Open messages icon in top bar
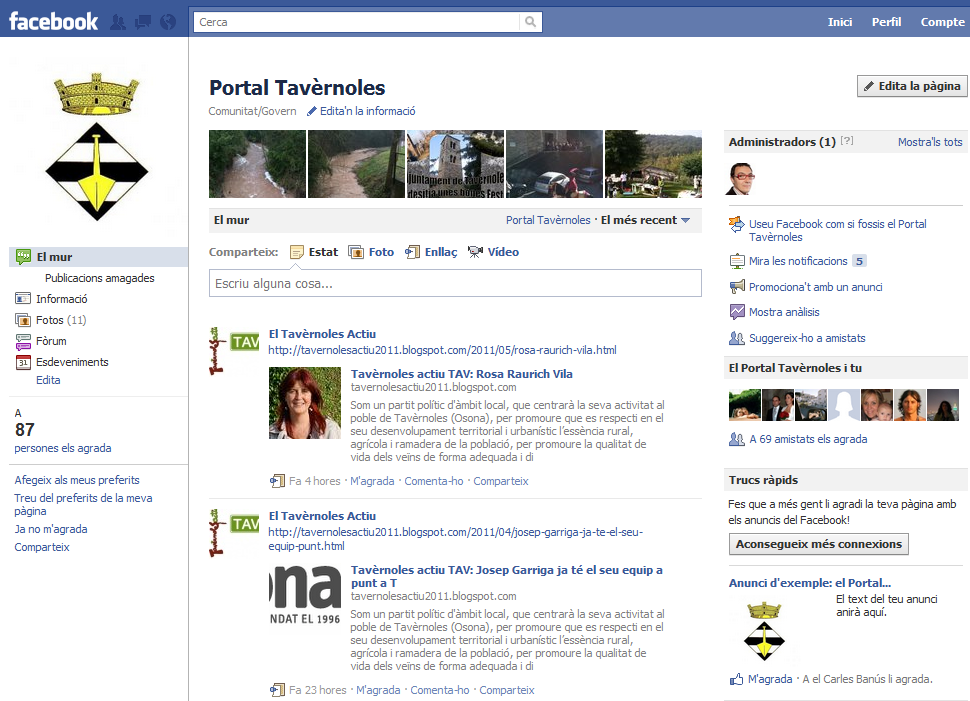Viewport: 970px width, 701px height. (x=143, y=23)
